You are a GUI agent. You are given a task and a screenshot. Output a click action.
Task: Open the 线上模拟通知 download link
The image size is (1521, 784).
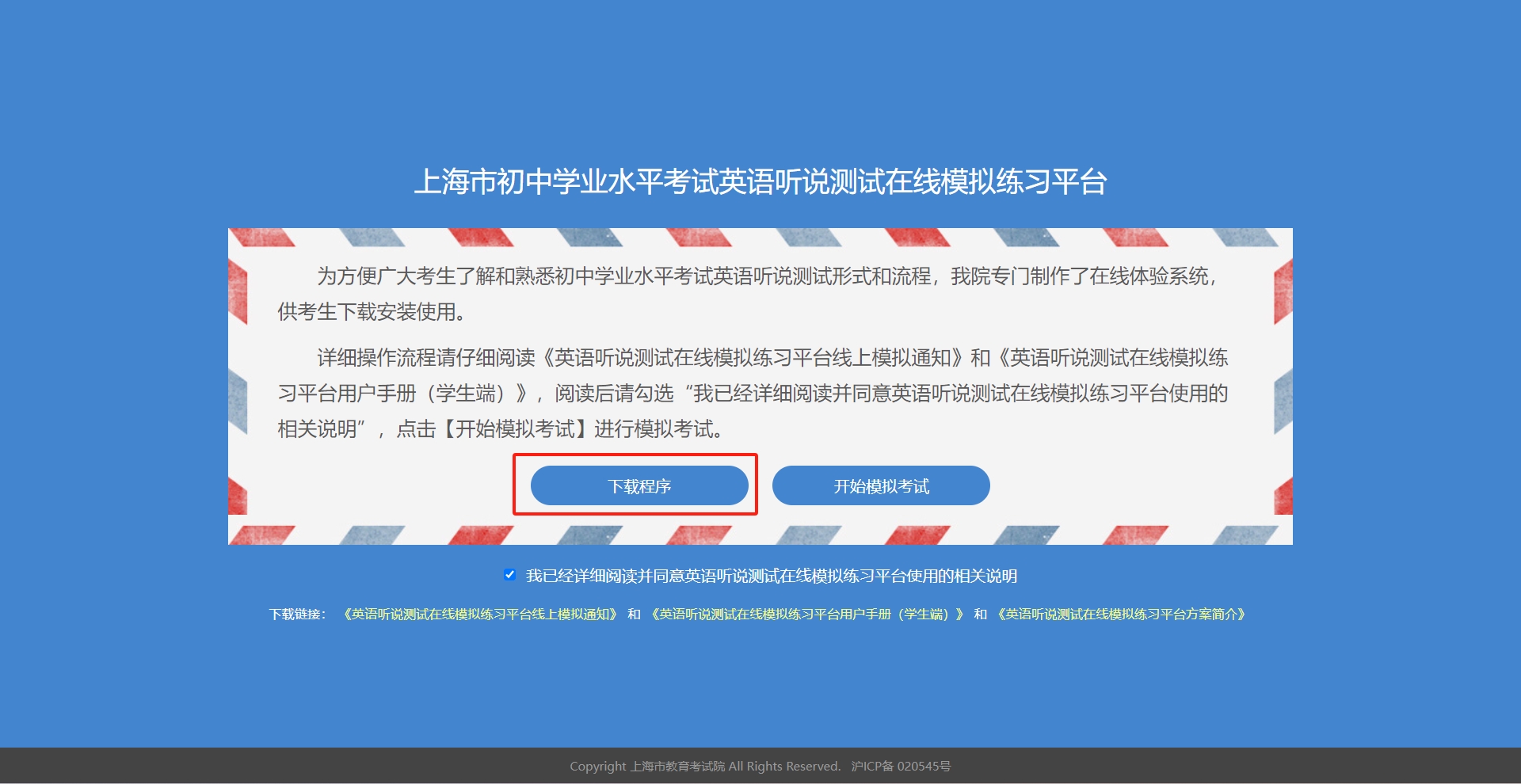pos(479,615)
